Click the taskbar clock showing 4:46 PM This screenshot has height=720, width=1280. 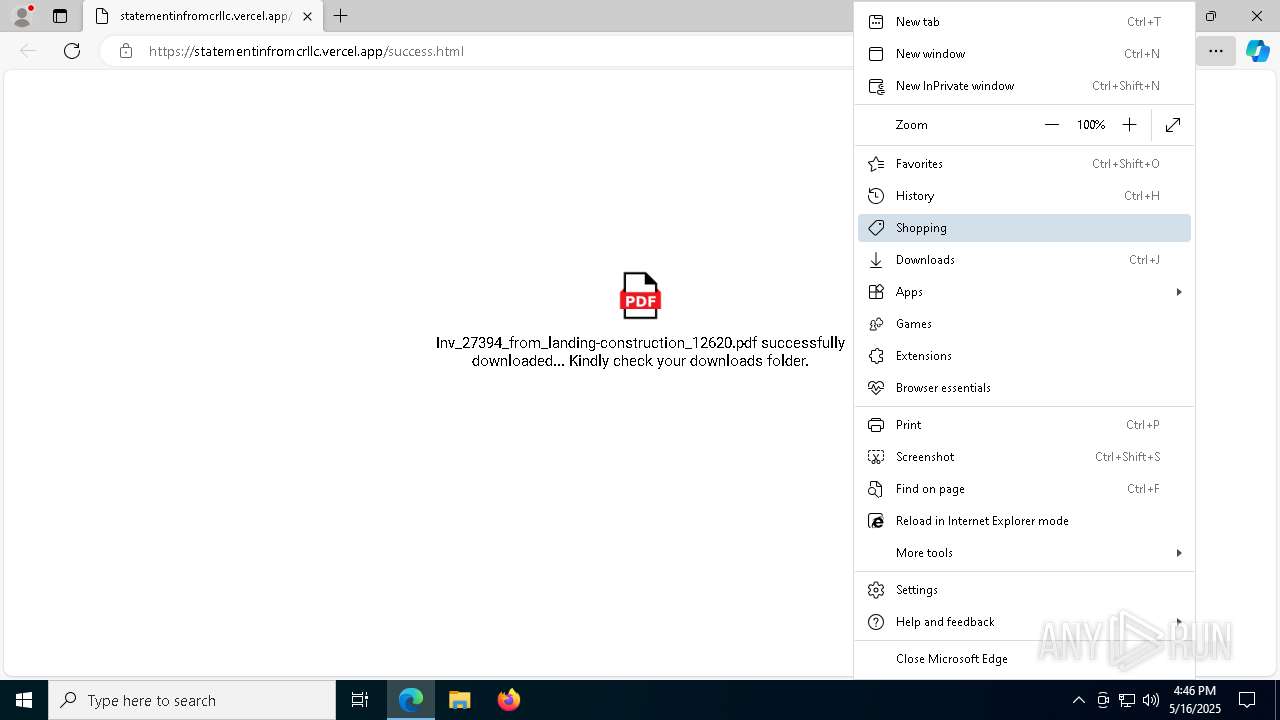[x=1195, y=700]
